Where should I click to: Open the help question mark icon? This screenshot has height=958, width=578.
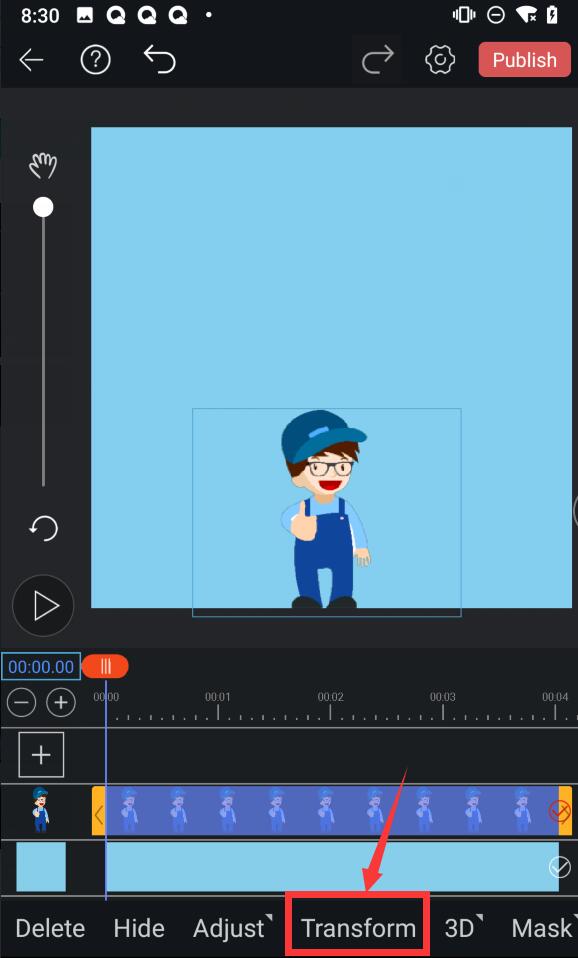[x=95, y=60]
